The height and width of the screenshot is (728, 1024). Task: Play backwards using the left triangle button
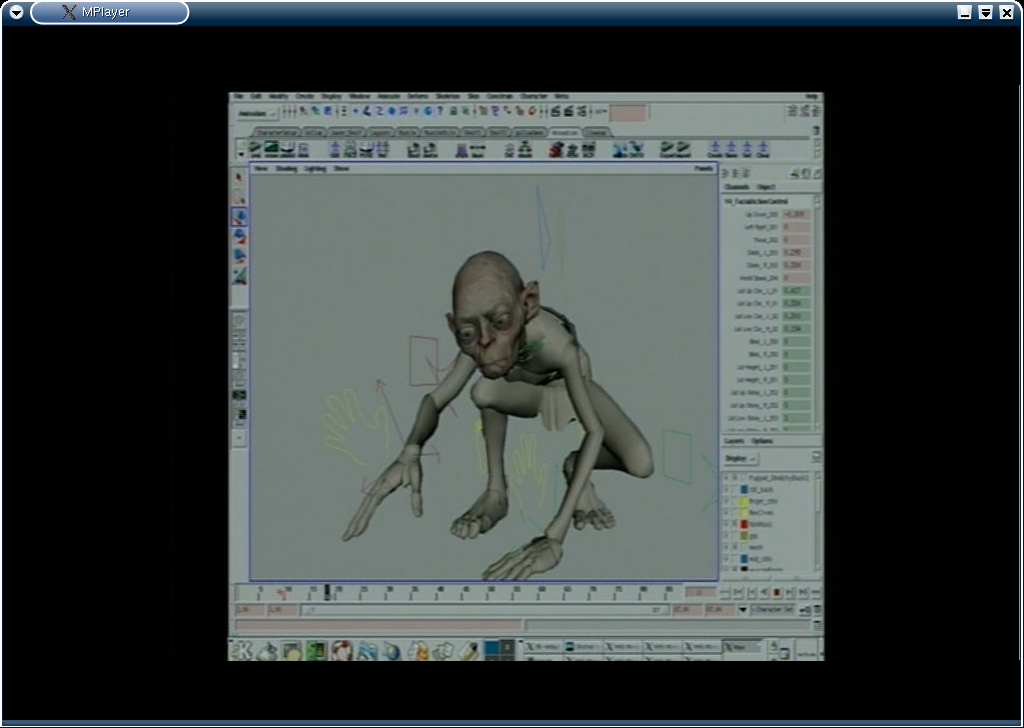click(764, 593)
